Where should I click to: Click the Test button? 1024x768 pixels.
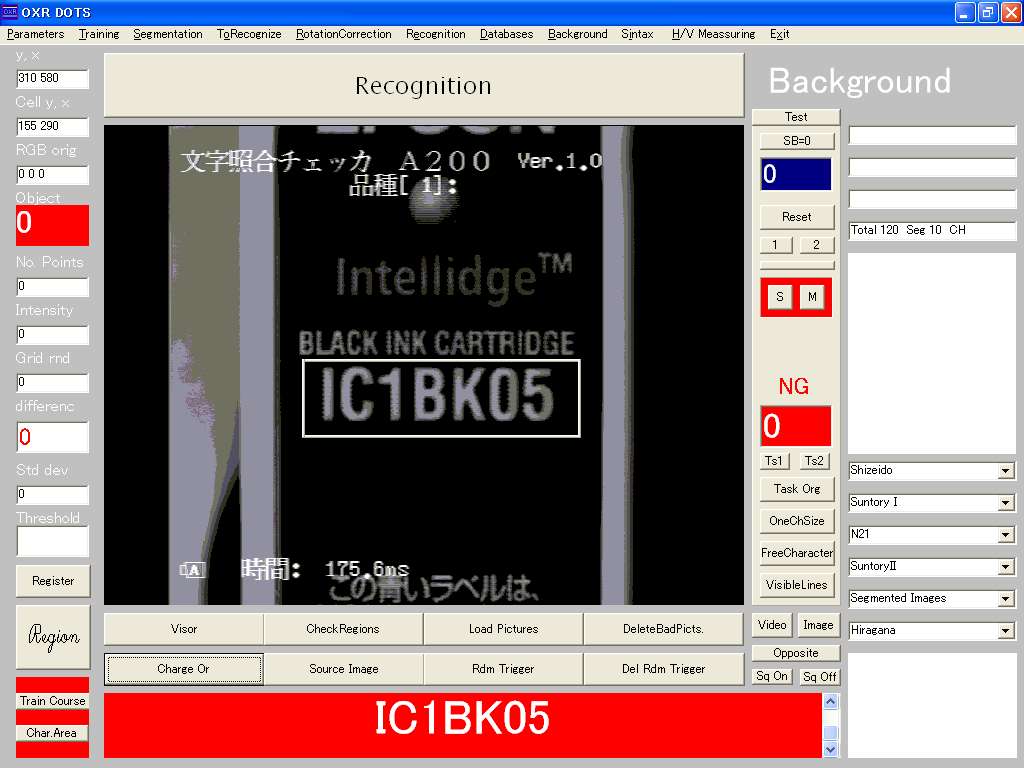coord(795,117)
